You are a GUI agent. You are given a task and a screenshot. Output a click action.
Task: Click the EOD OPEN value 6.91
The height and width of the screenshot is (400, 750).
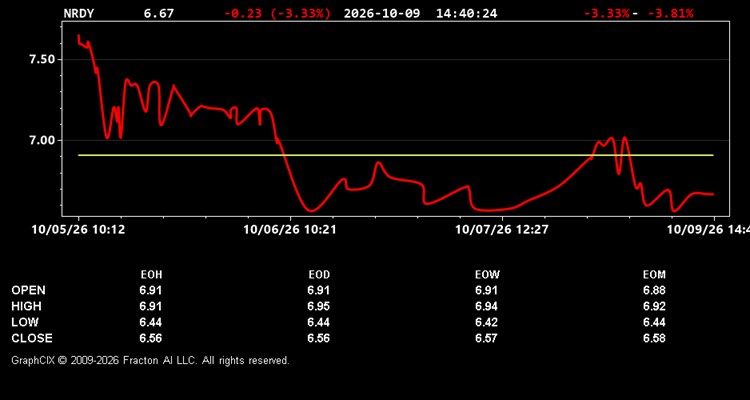tap(319, 290)
